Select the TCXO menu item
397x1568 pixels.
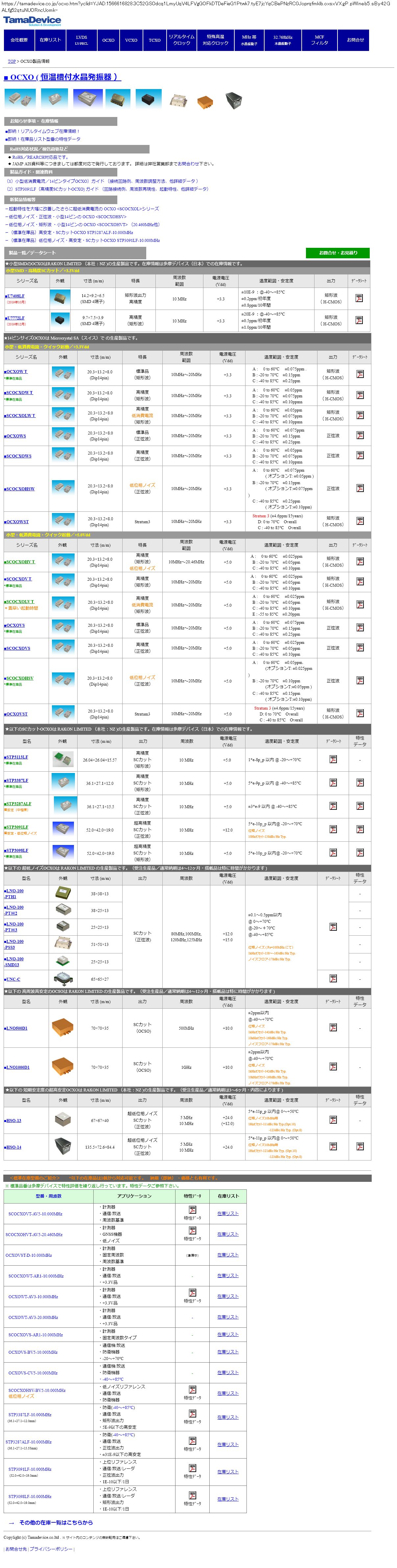pyautogui.click(x=155, y=40)
